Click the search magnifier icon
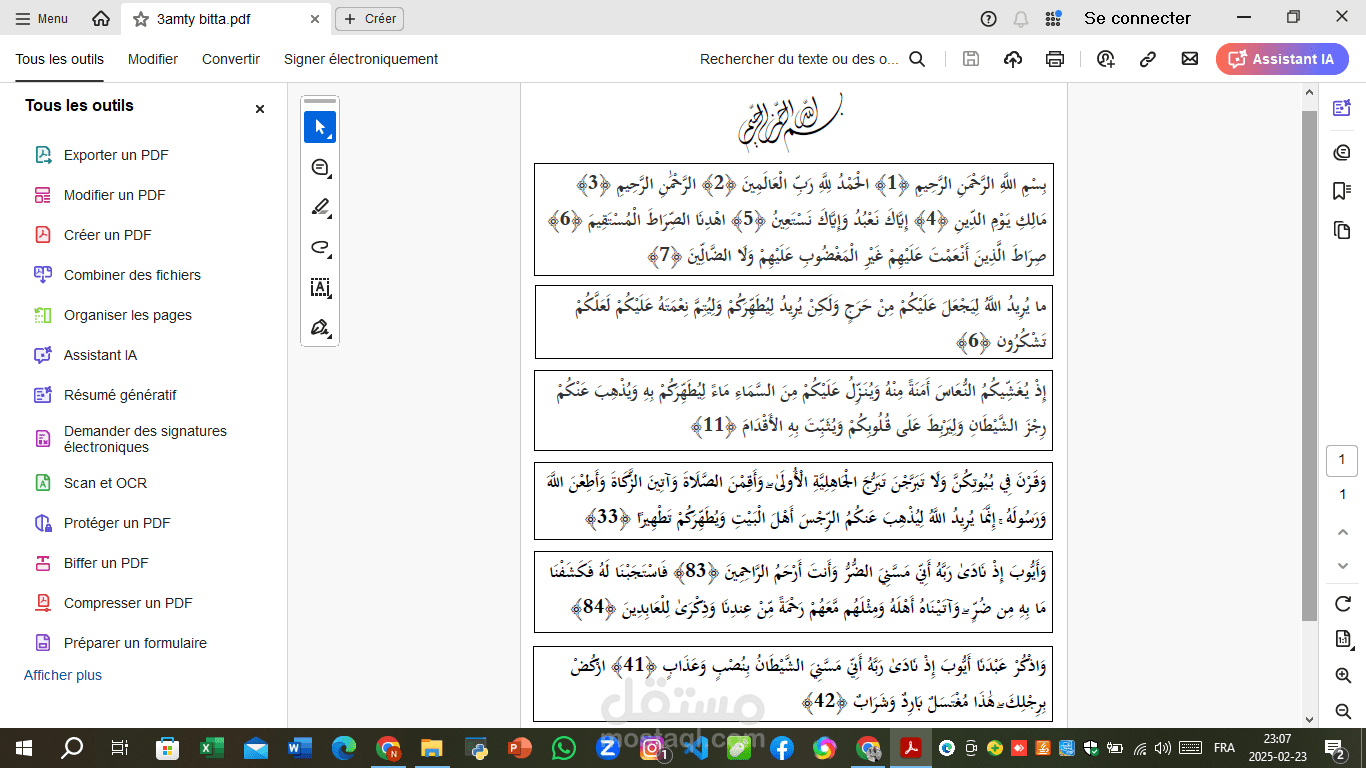The width and height of the screenshot is (1366, 768). (x=917, y=59)
